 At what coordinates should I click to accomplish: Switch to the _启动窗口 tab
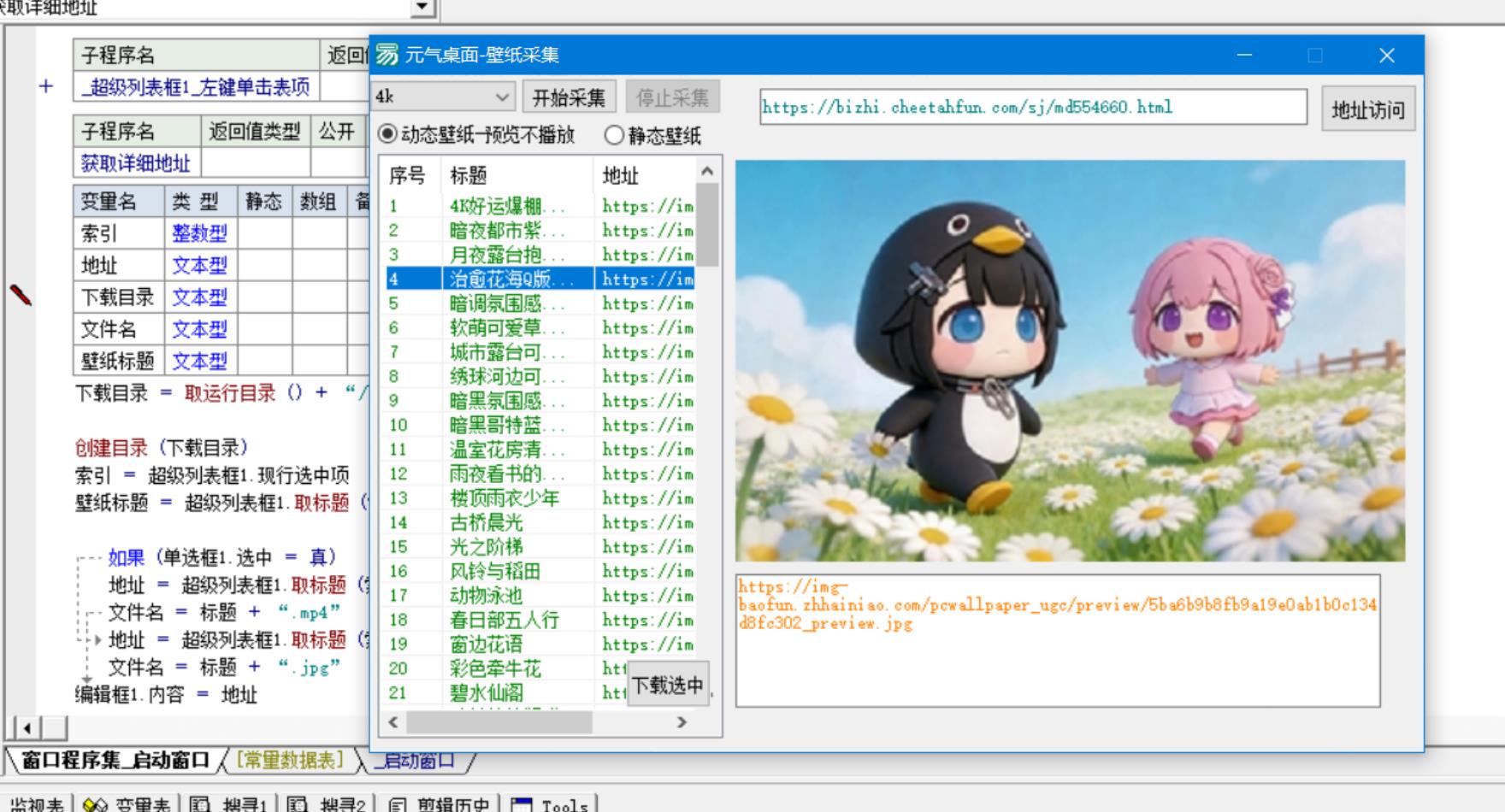pyautogui.click(x=415, y=760)
